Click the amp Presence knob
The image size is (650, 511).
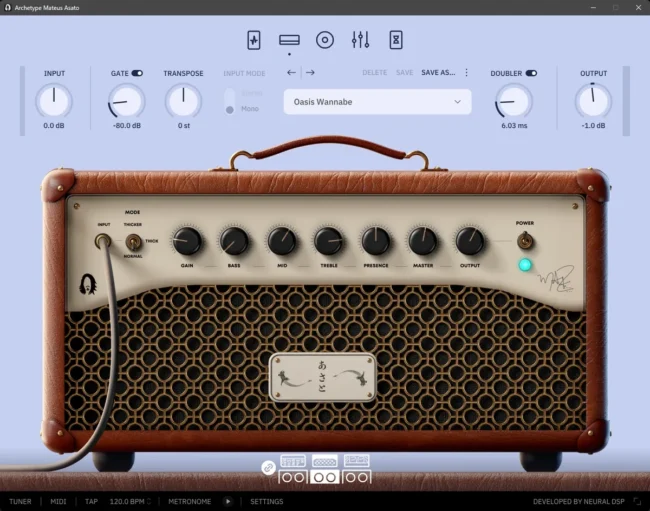(x=376, y=241)
